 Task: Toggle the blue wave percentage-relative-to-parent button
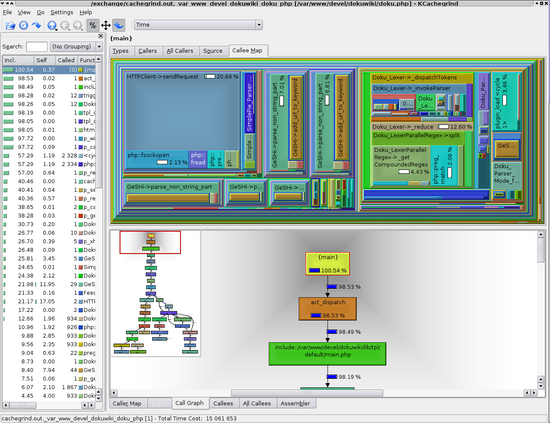click(119, 25)
